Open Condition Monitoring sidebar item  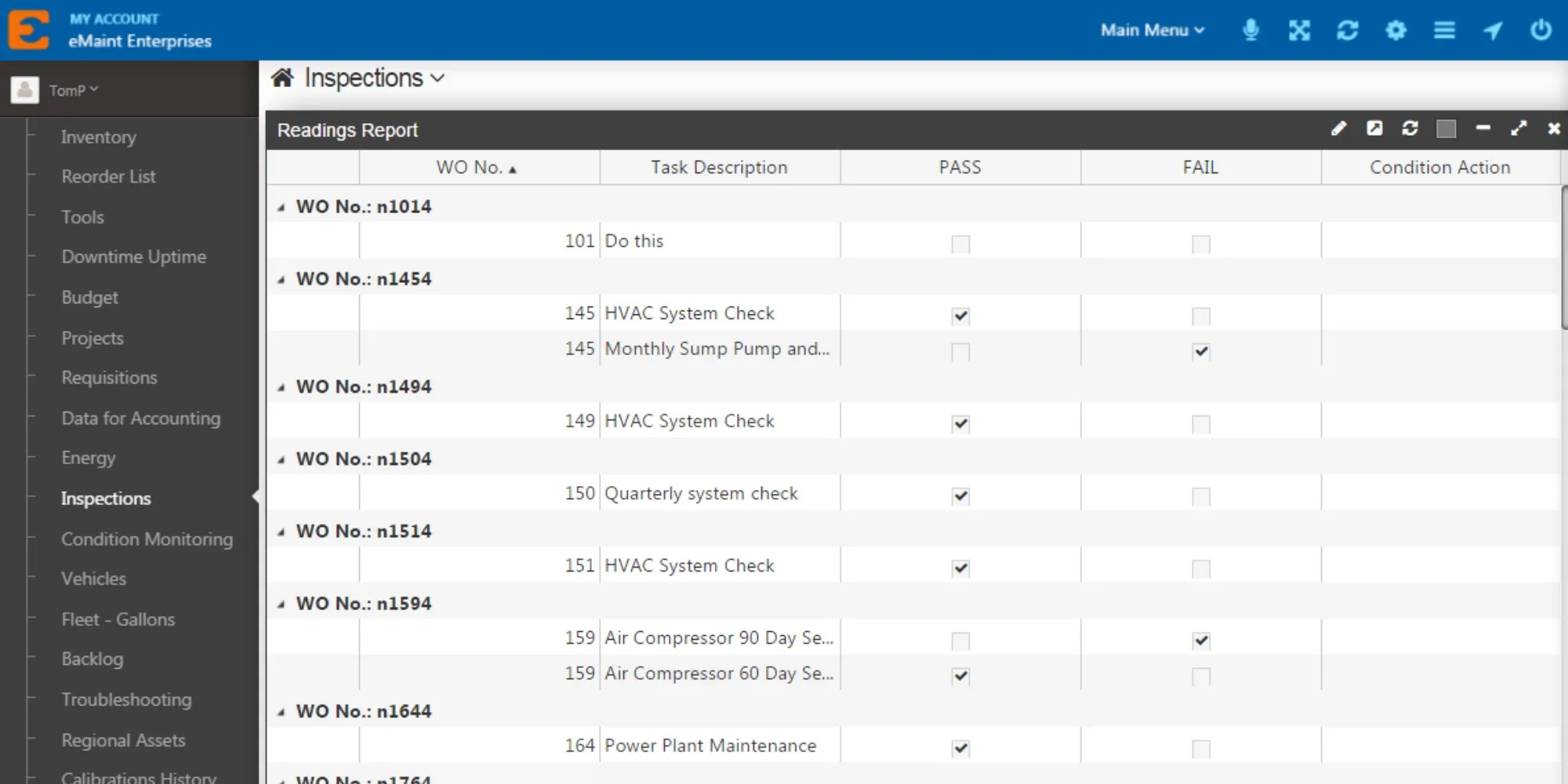pos(147,539)
